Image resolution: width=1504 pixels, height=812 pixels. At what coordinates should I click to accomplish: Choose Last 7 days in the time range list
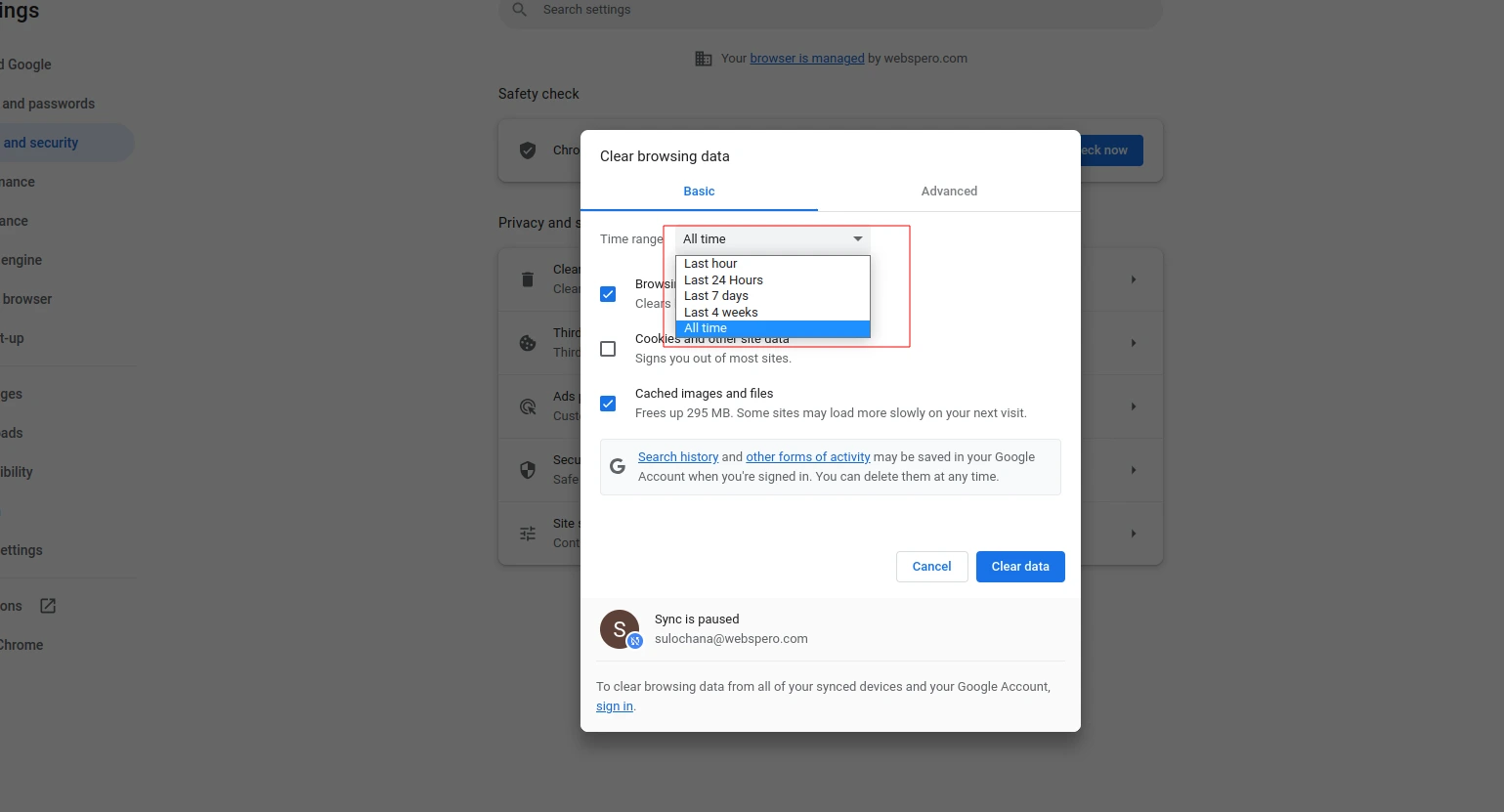pyautogui.click(x=716, y=296)
